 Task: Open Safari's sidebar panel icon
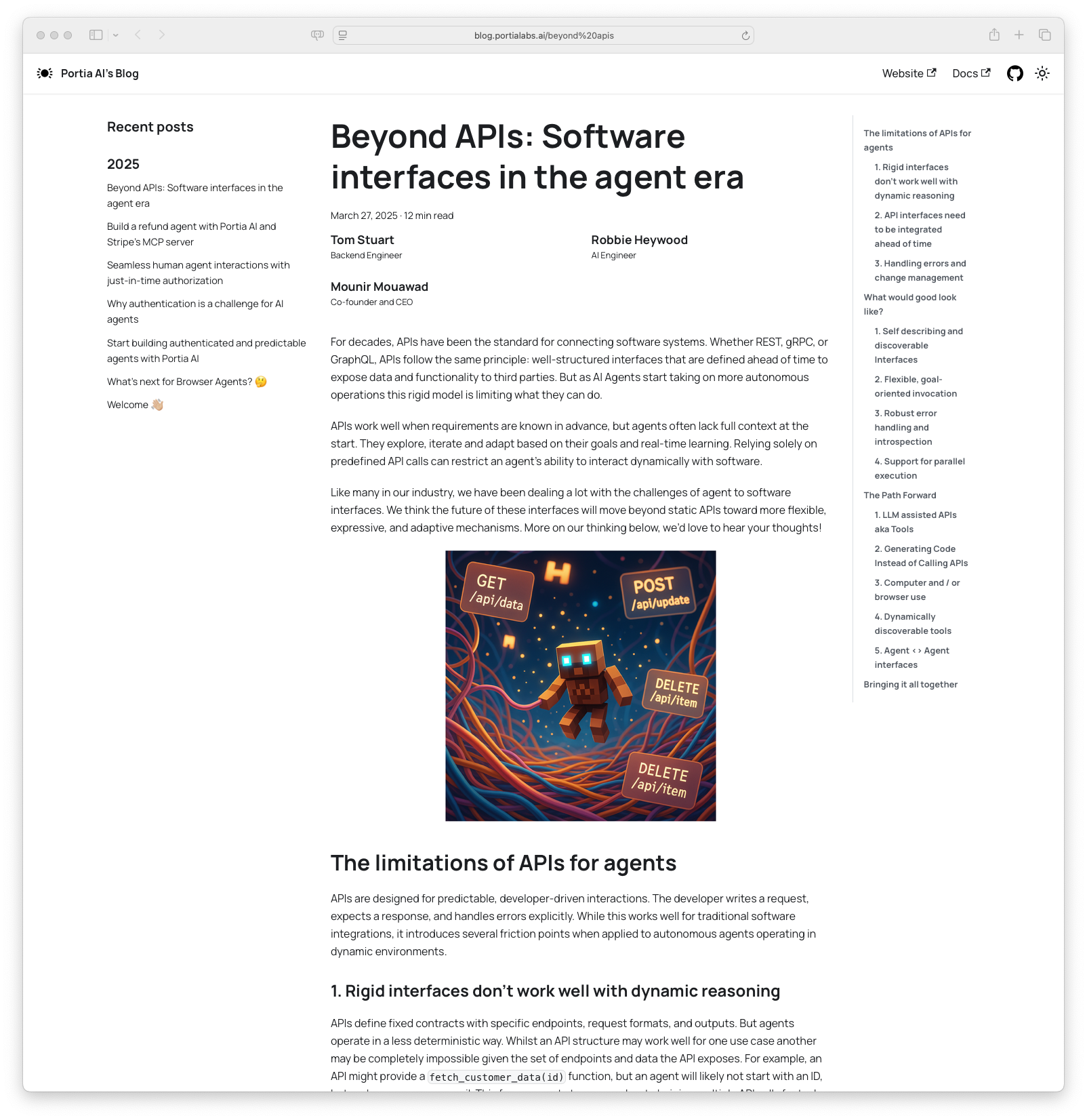(x=96, y=34)
